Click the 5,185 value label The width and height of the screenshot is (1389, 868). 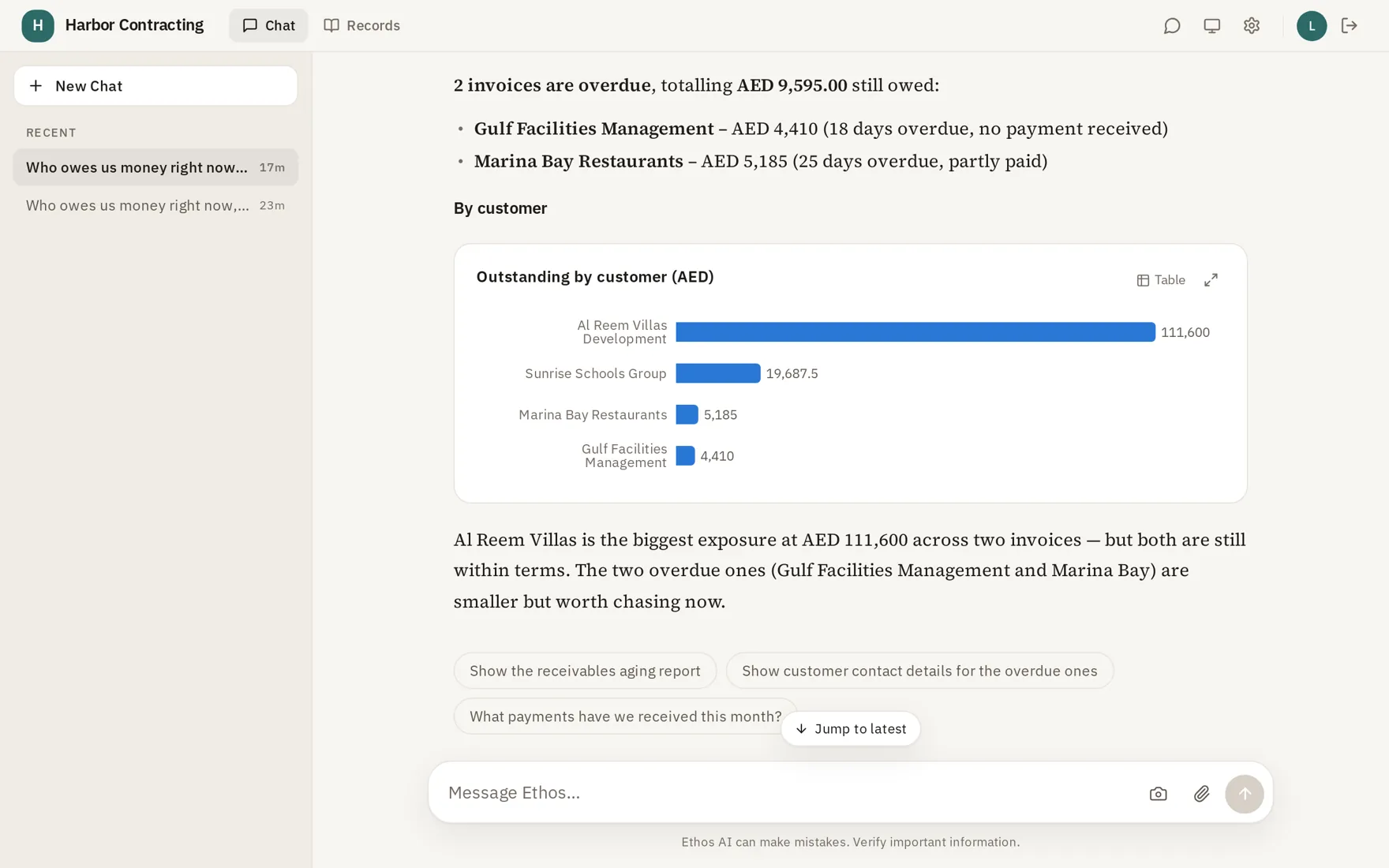click(x=721, y=415)
